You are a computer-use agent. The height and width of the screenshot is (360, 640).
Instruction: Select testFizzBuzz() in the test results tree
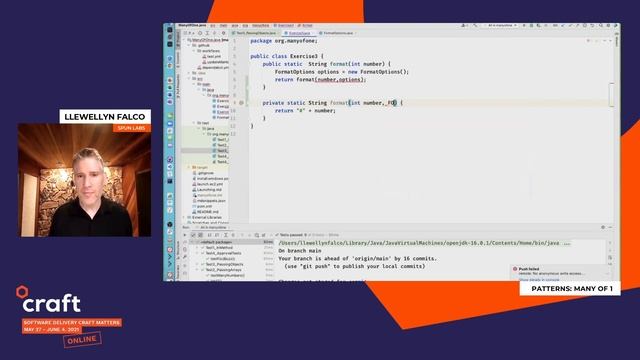[x=222, y=259]
